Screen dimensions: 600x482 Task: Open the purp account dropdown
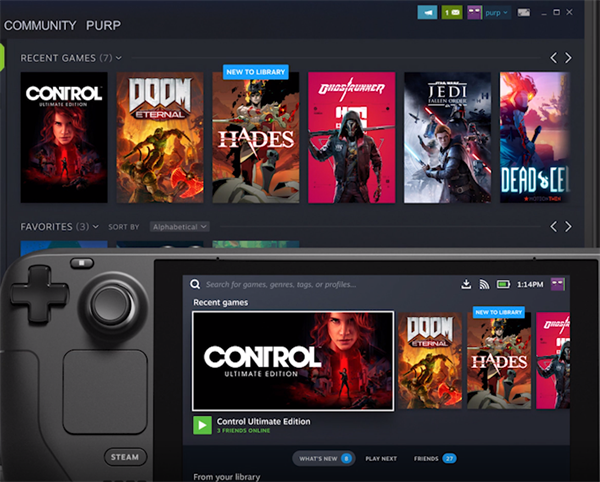(496, 13)
